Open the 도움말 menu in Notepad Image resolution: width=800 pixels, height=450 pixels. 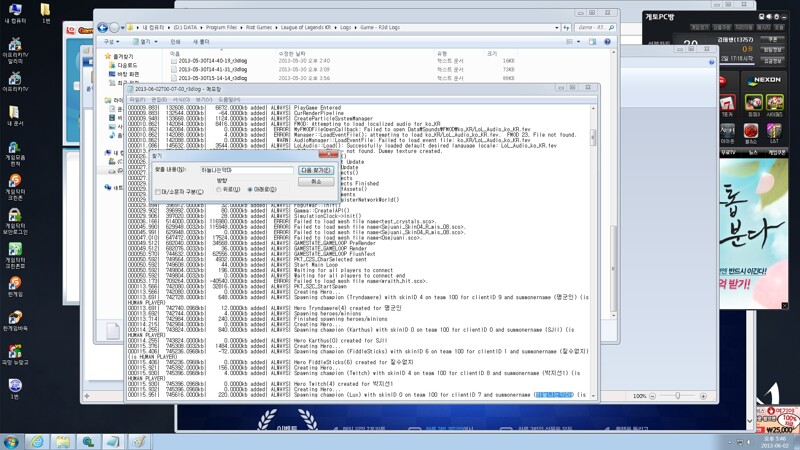click(x=229, y=99)
